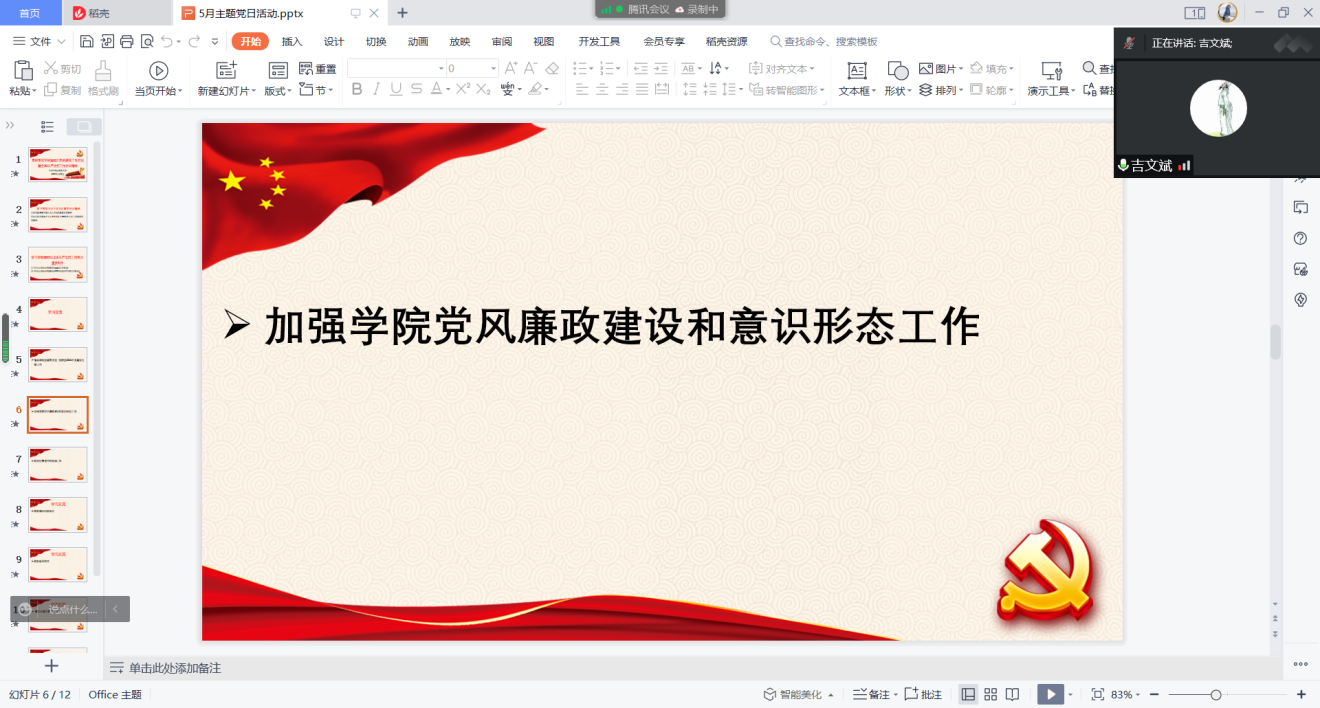Click the 重置 reset button
Viewport: 1320px width, 708px height.
point(318,69)
